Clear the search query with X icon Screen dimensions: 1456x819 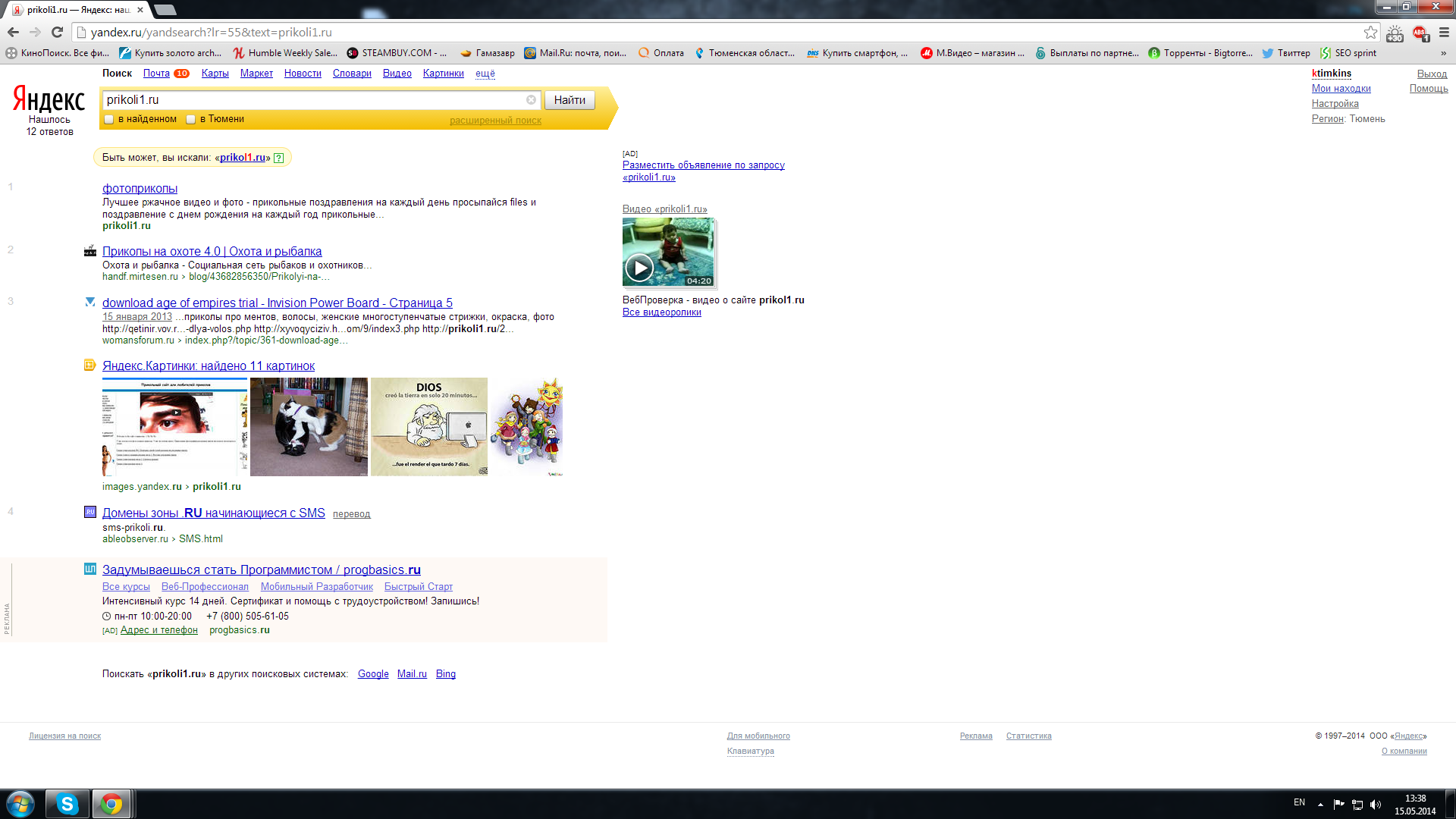531,100
